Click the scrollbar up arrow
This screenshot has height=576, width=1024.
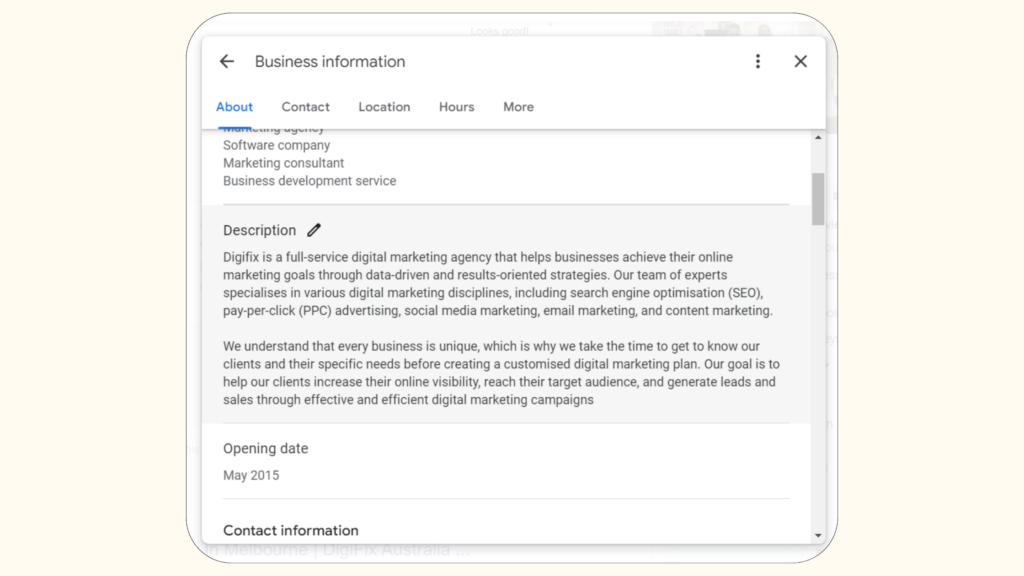tap(818, 137)
